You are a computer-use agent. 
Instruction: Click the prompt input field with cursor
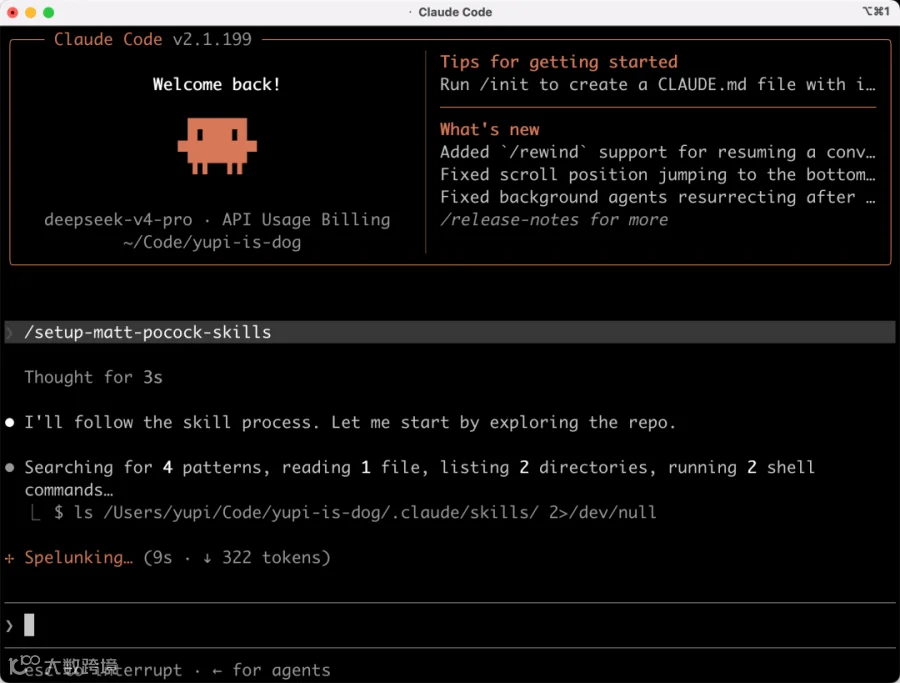pos(449,625)
